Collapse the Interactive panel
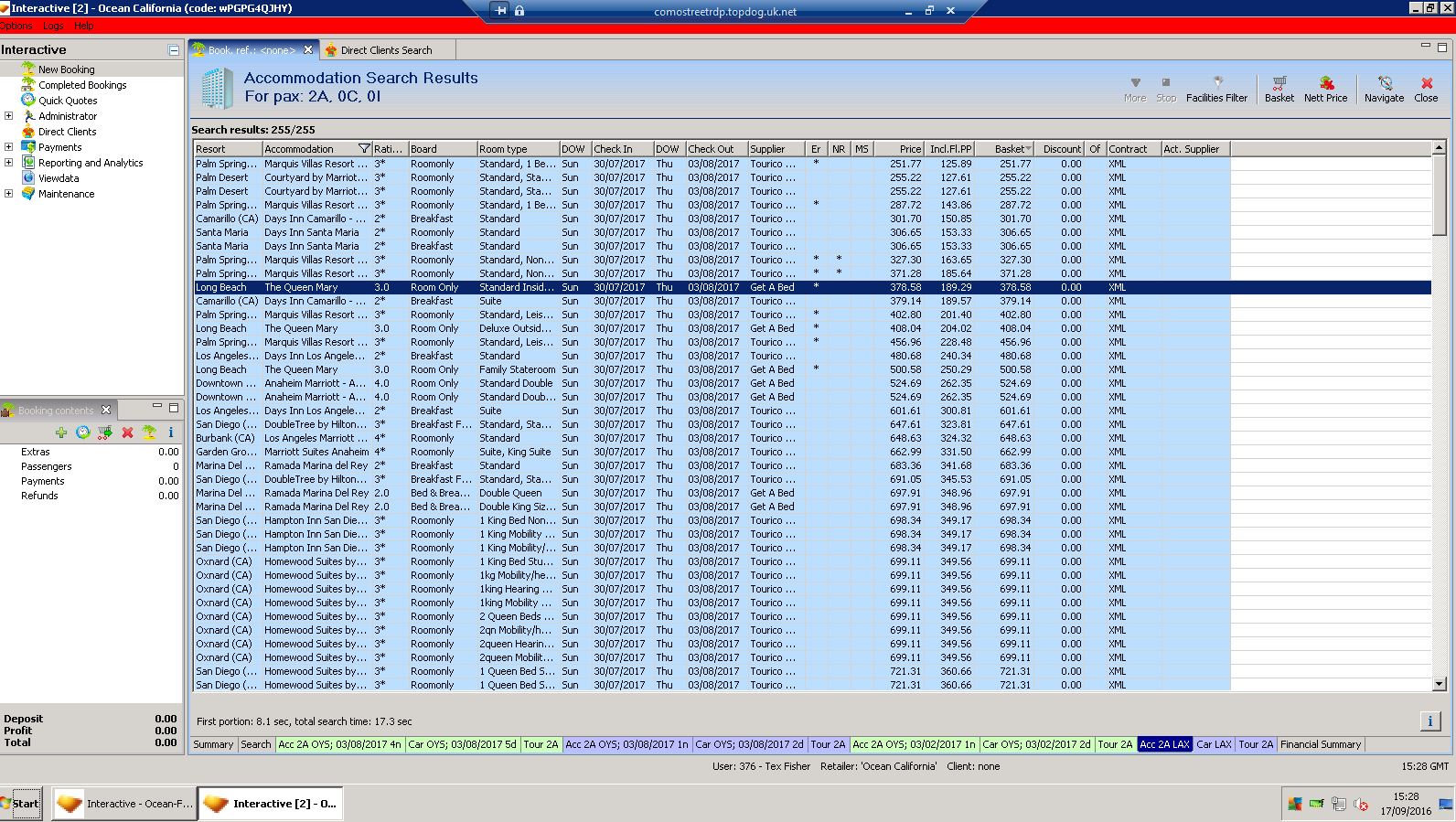The height and width of the screenshot is (822, 1456). pyautogui.click(x=174, y=50)
